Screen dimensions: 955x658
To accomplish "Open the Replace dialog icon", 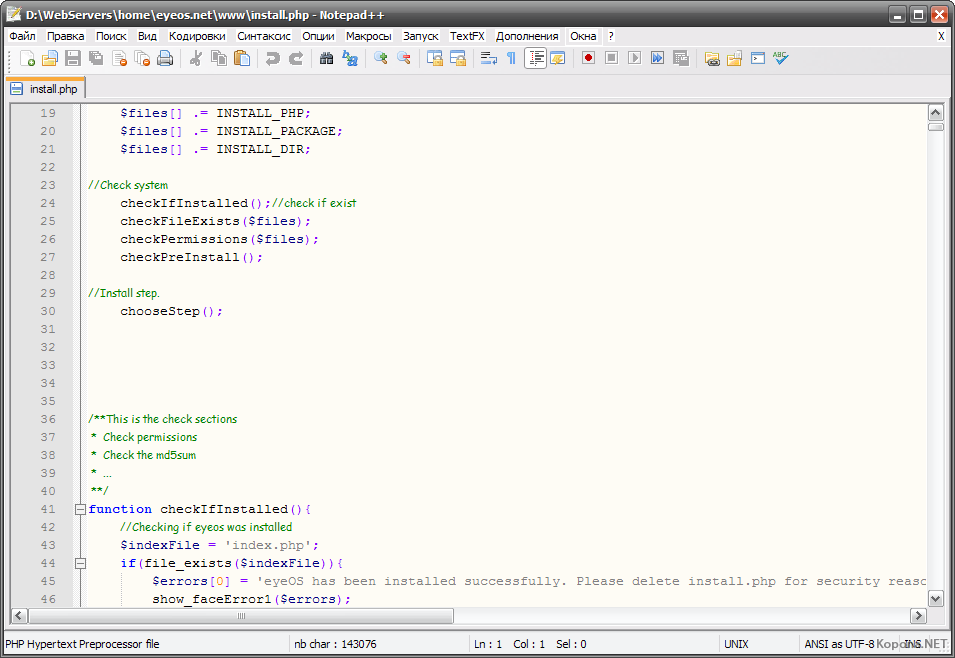I will coord(350,58).
